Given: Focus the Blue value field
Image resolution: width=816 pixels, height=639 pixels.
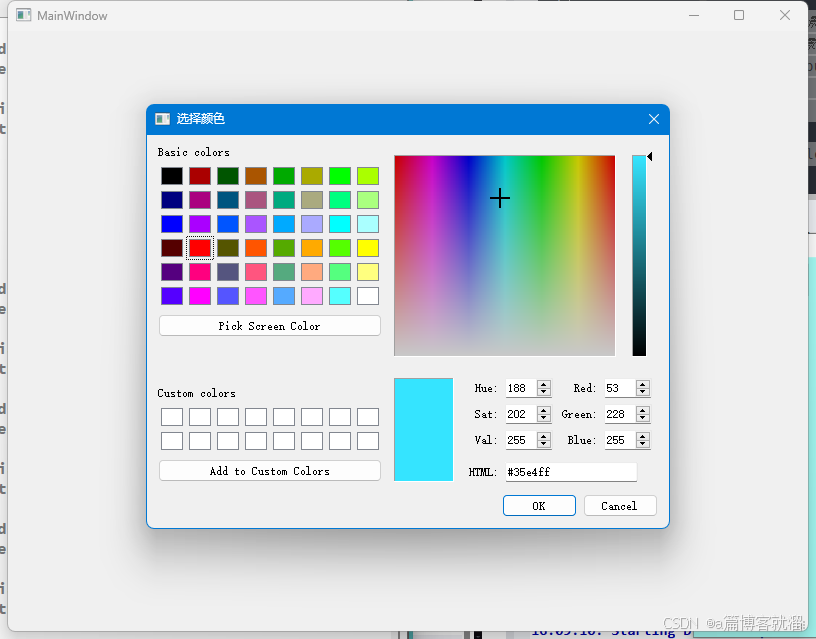Looking at the screenshot, I should coord(620,440).
